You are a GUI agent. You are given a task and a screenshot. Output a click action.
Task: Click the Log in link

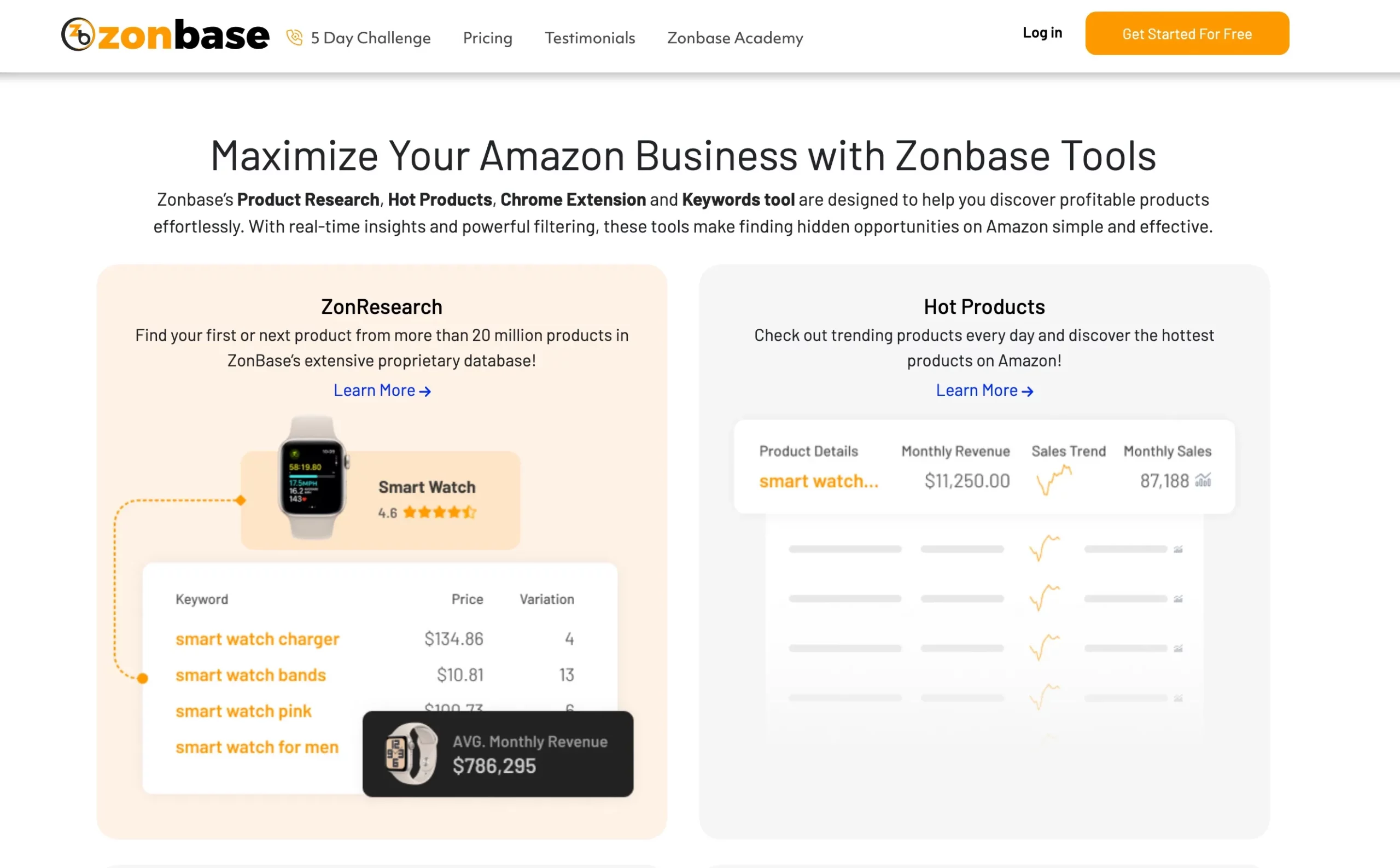(x=1042, y=33)
